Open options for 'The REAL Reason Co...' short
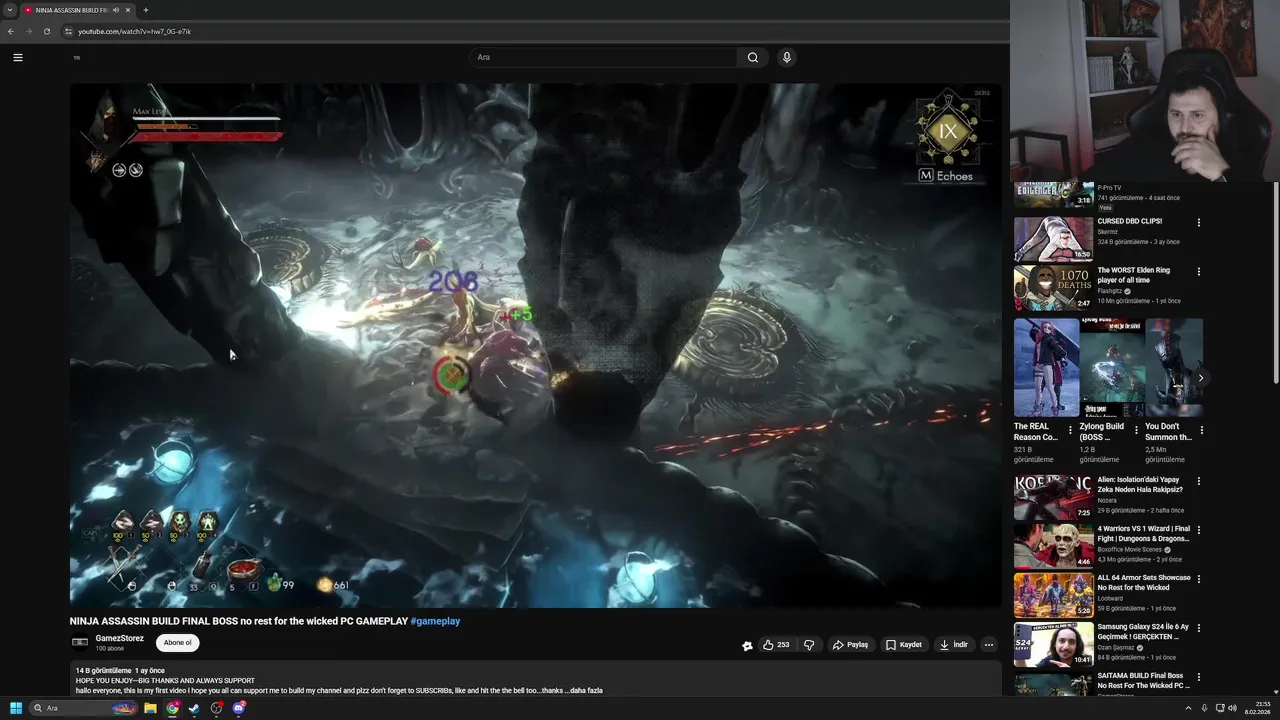Screen dimensions: 1280x720 [x=1070, y=430]
